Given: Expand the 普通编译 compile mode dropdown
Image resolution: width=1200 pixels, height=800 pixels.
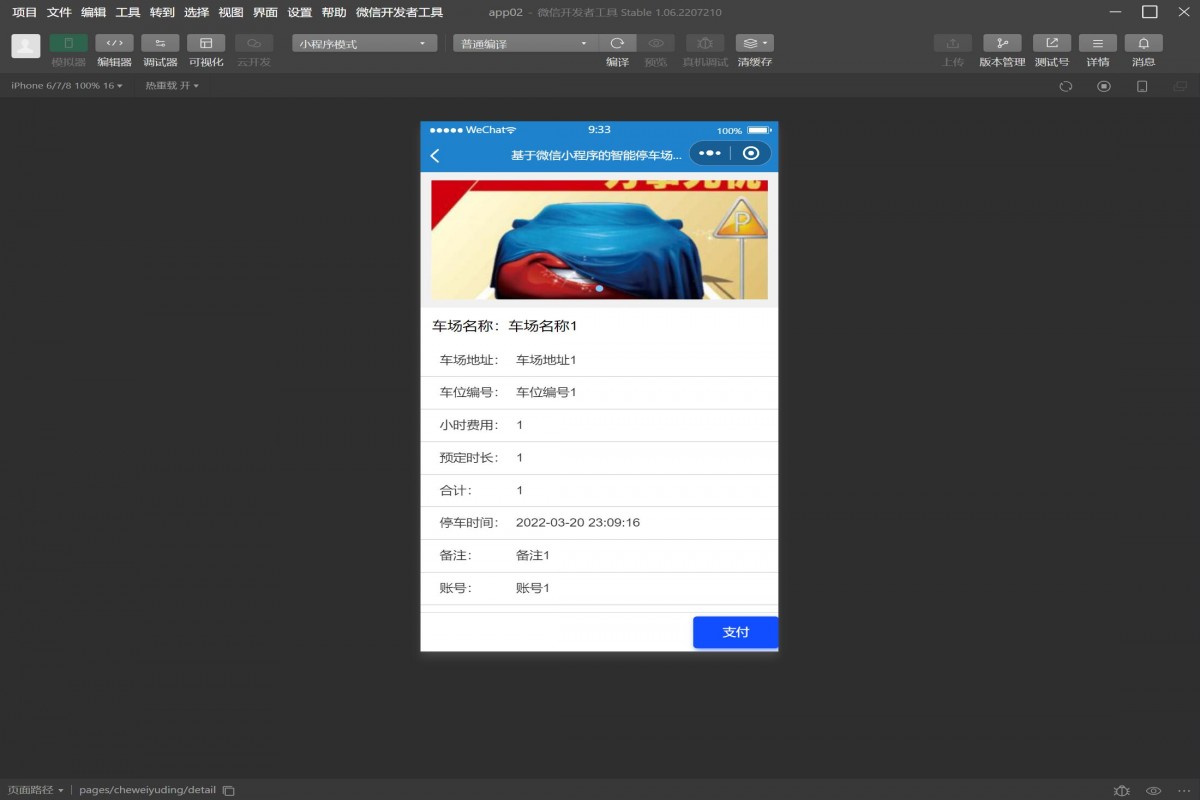Looking at the screenshot, I should (x=524, y=43).
